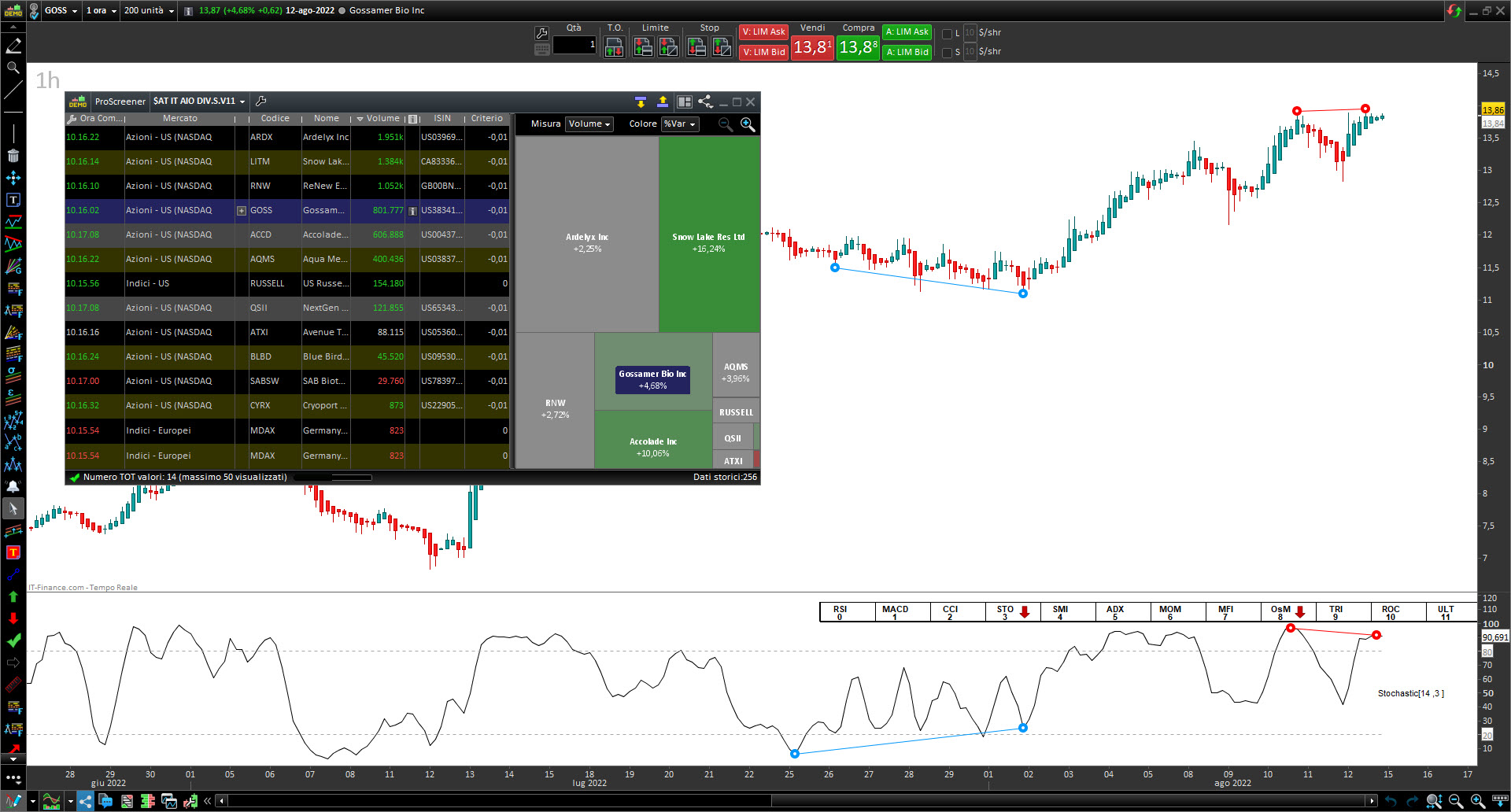This screenshot has height=812, width=1511.
Task: Select the mouse pointer cursor tool
Action: (x=13, y=508)
